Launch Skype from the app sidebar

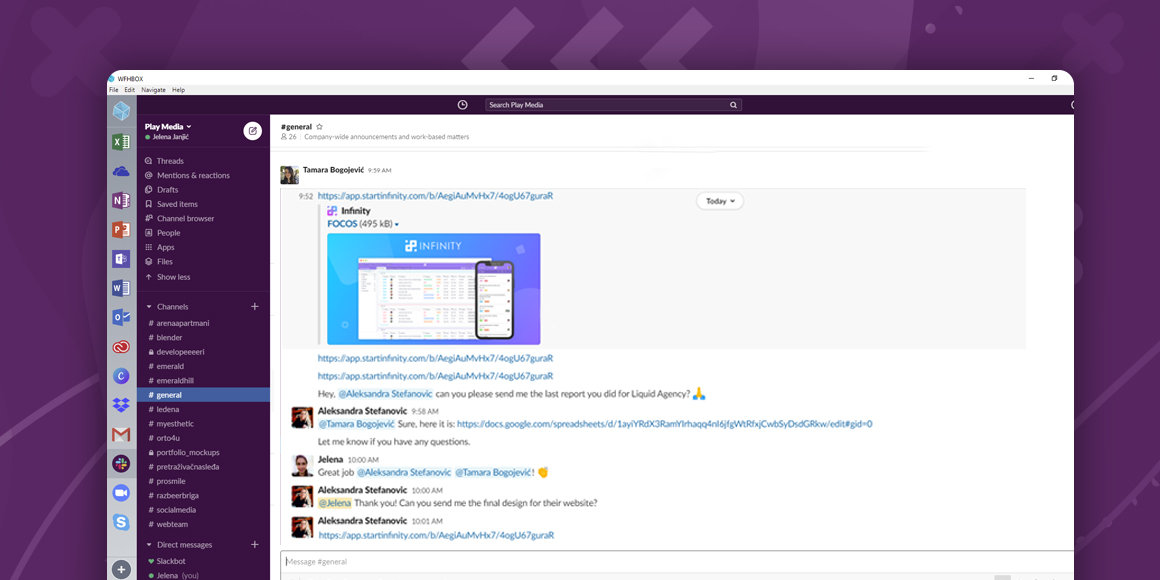click(x=121, y=522)
